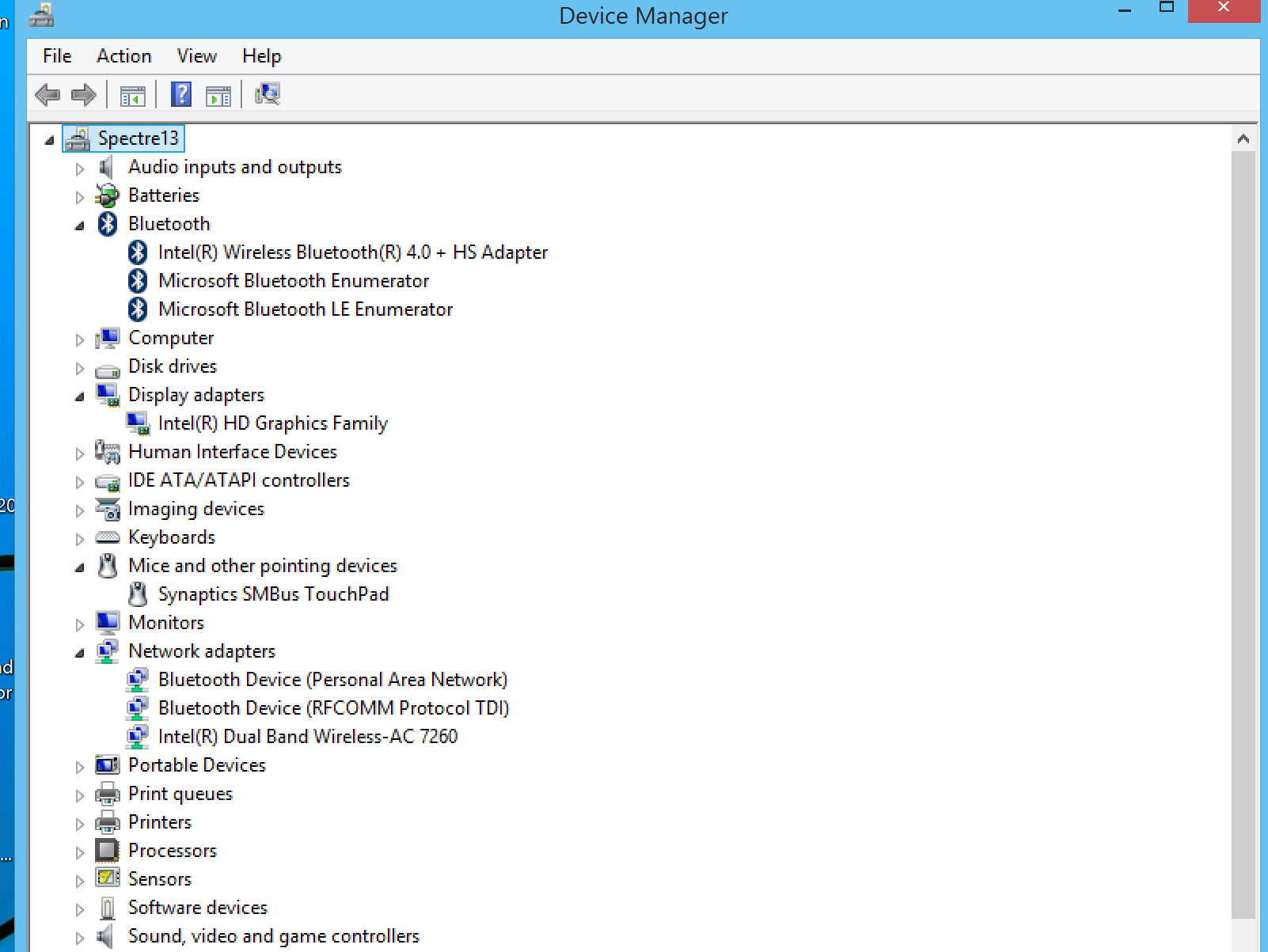The image size is (1268, 952).
Task: Click the Forward arrow toolbar button
Action: [x=84, y=95]
